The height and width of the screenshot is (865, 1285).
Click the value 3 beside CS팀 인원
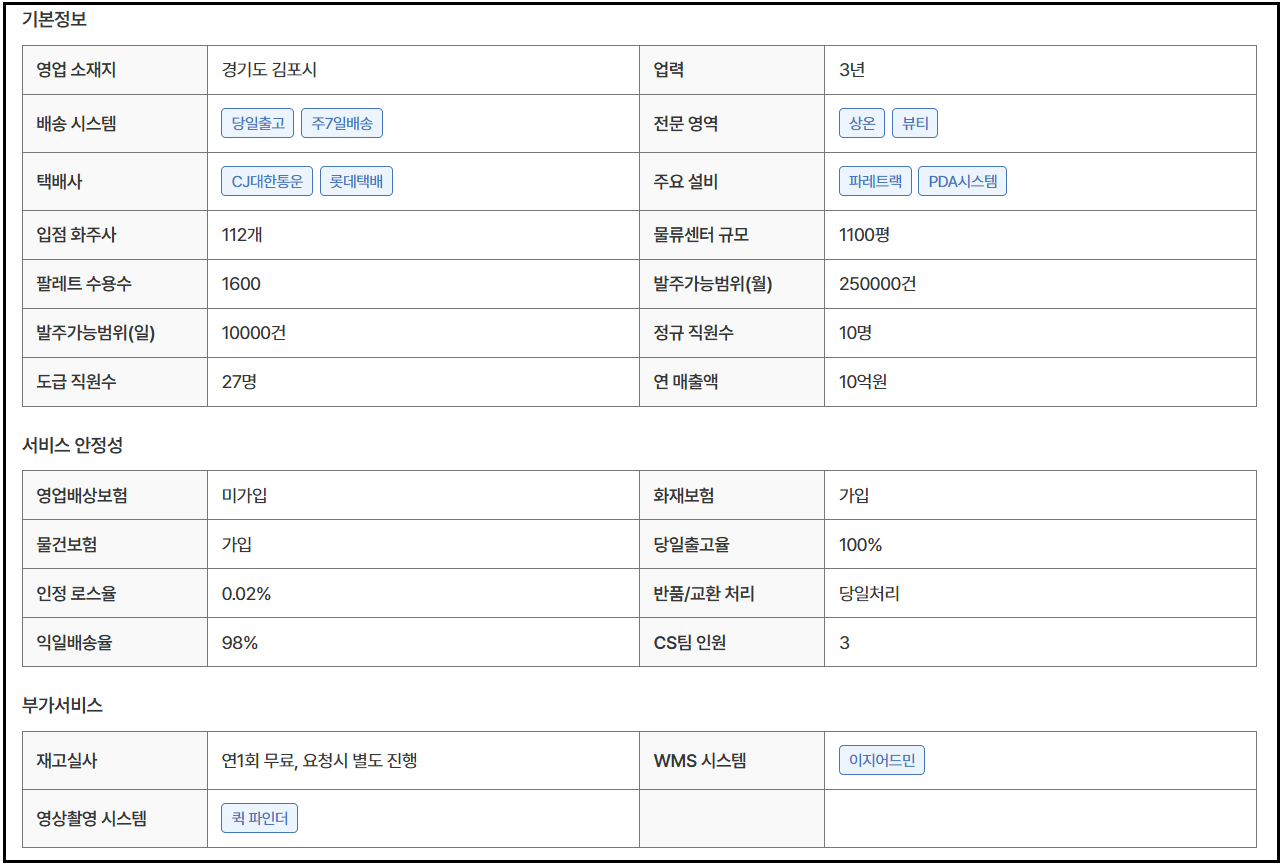[844, 643]
